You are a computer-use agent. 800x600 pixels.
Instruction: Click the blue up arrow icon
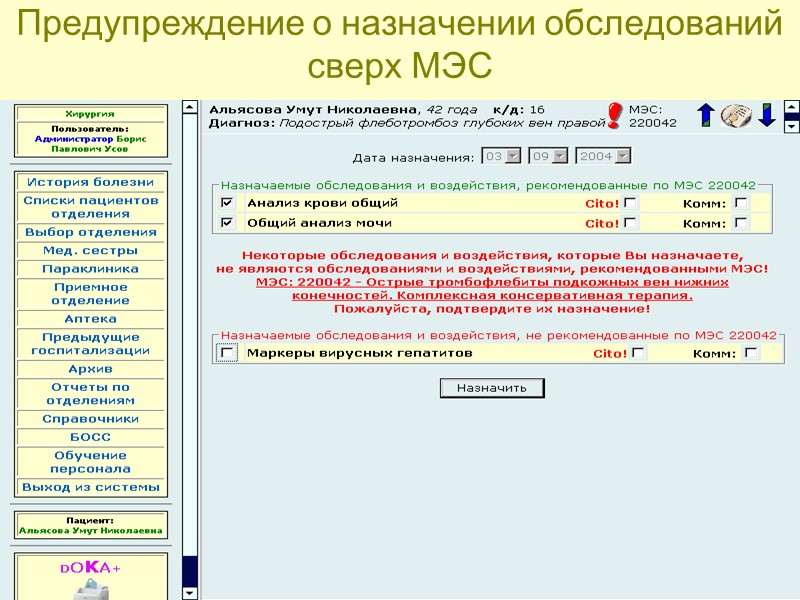coord(706,115)
